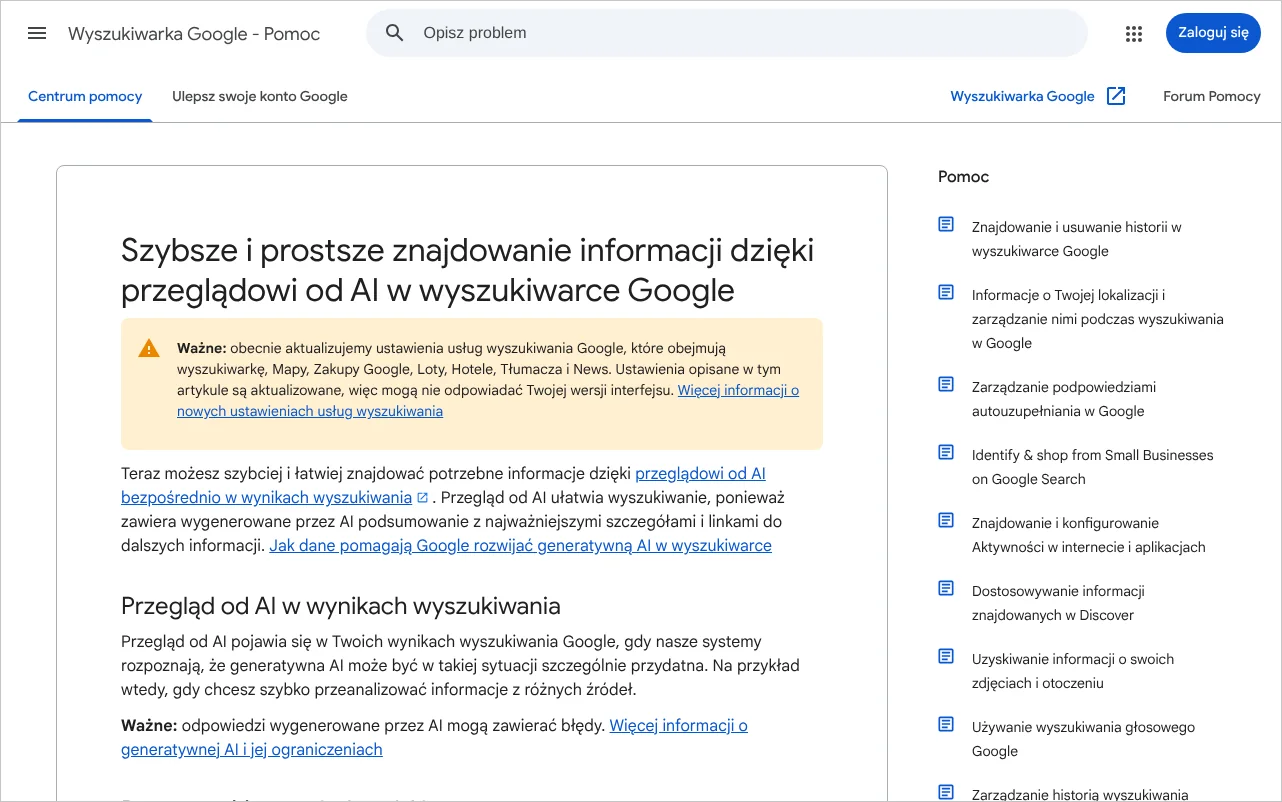Click article icon beside Zarządzanie podpowiedziami autouzupełniania
Image resolution: width=1282 pixels, height=802 pixels.
pyautogui.click(x=946, y=384)
